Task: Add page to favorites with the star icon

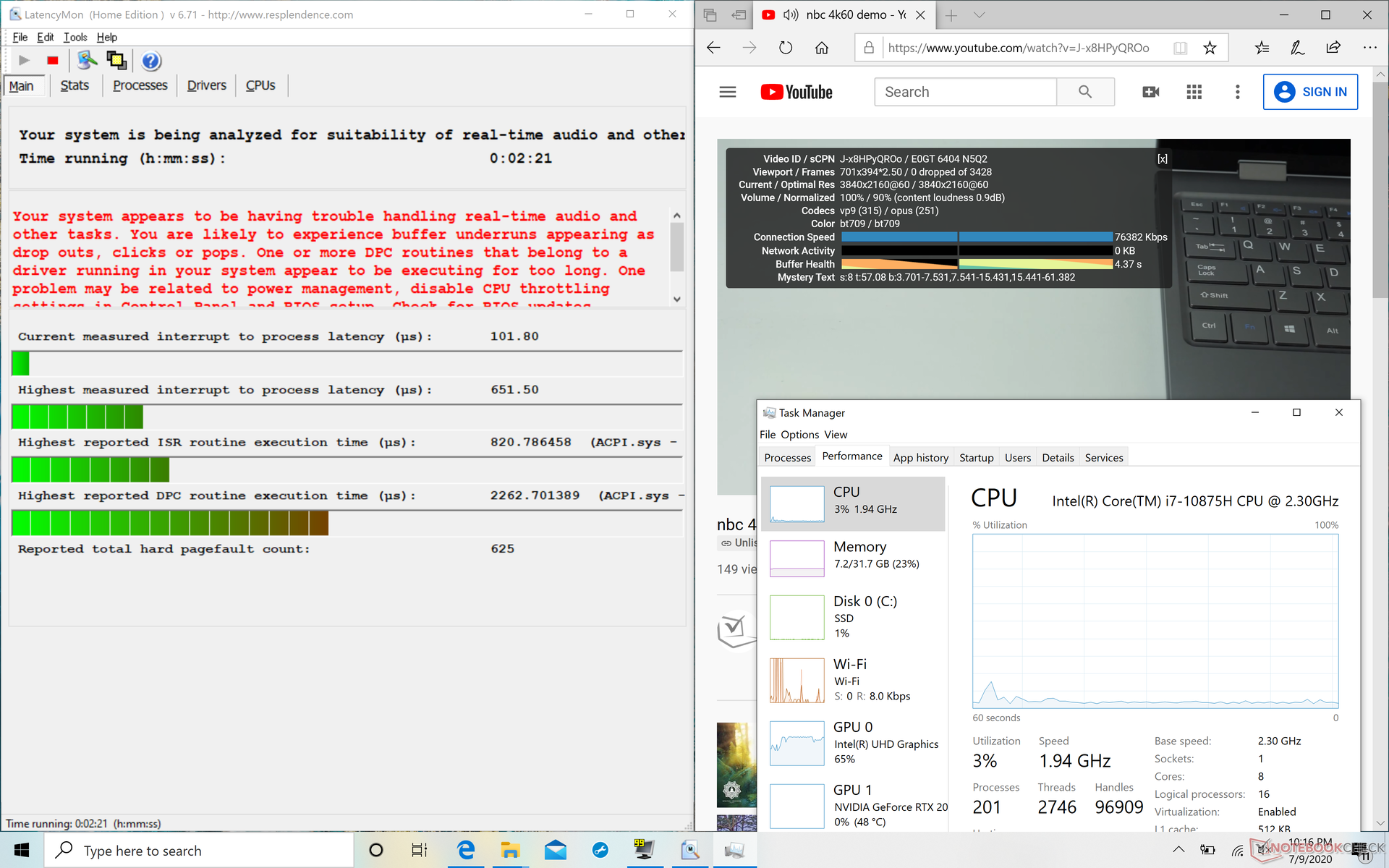Action: click(1210, 48)
